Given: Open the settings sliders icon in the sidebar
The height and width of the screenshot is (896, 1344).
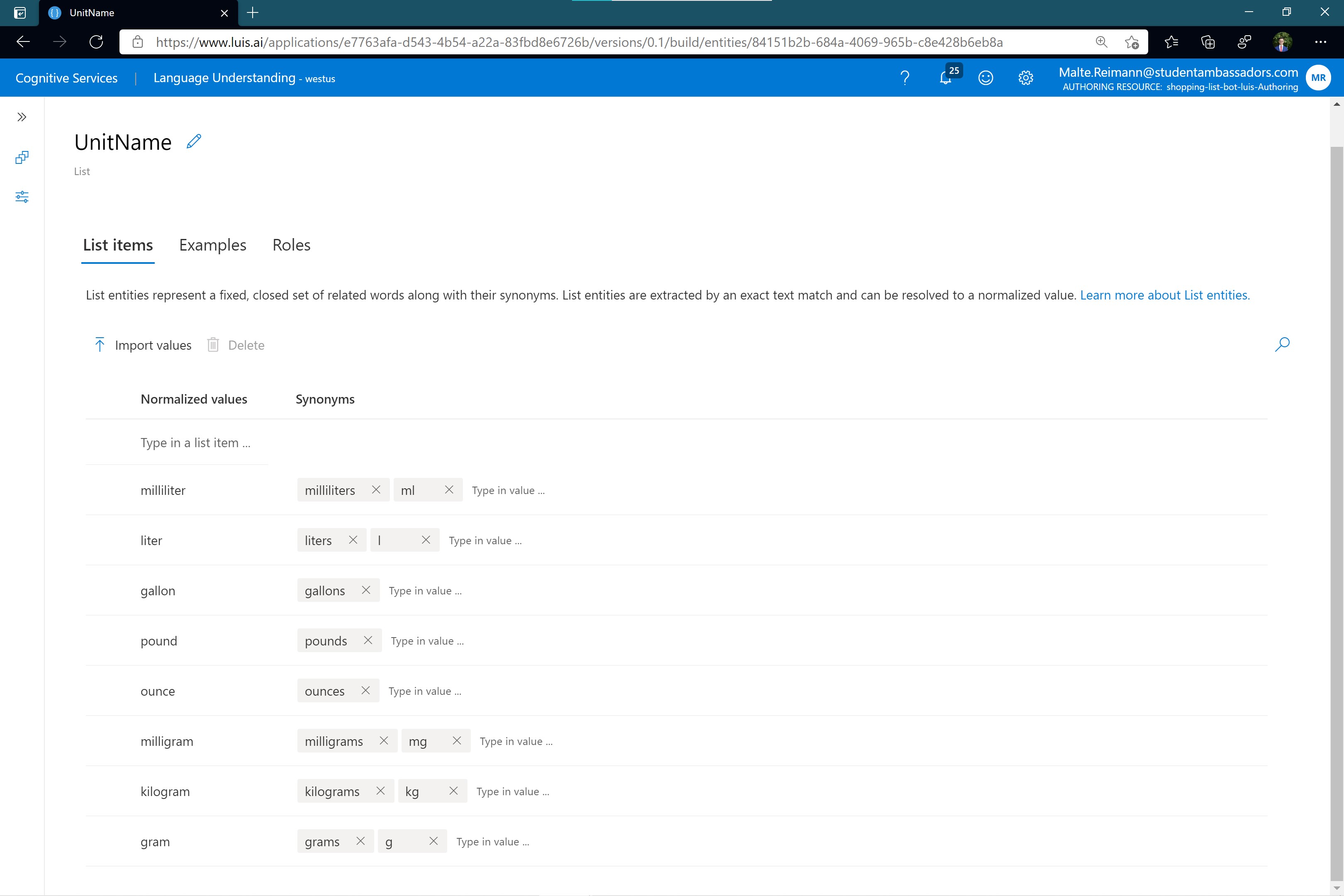Looking at the screenshot, I should (x=22, y=197).
